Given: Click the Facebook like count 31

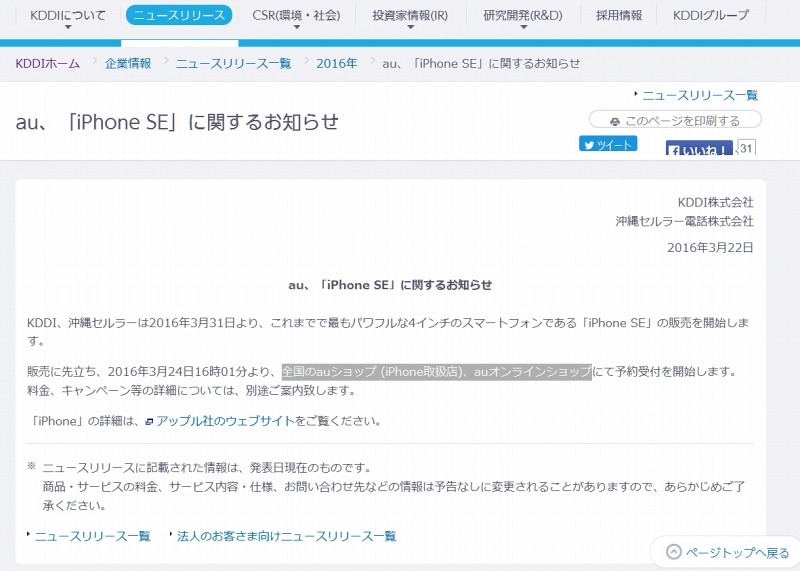Looking at the screenshot, I should [746, 147].
